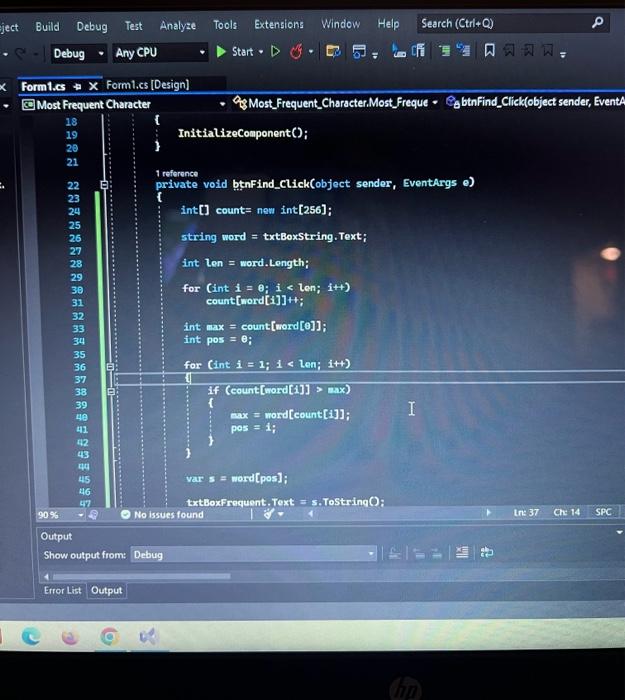Open the Help menu
Screen dimensions: 625x700
pos(388,23)
